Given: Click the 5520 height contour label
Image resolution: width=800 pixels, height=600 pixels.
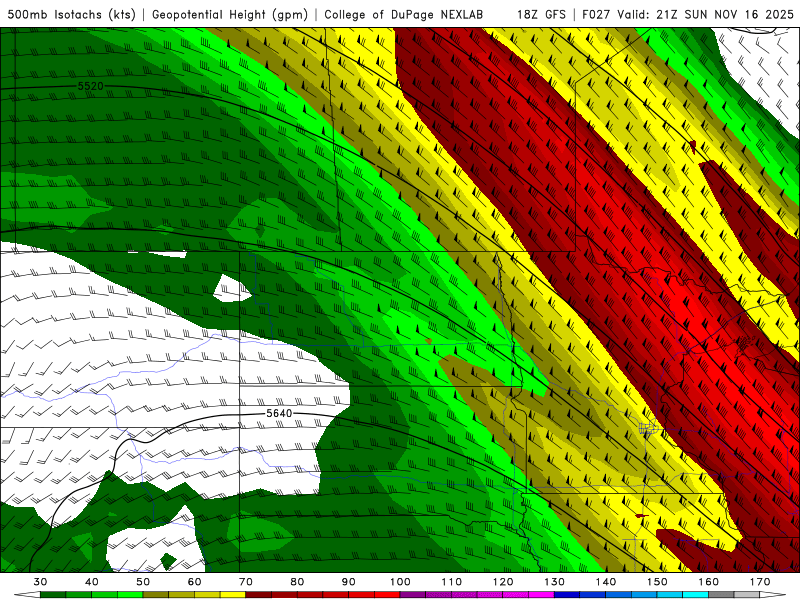Looking at the screenshot, I should pyautogui.click(x=90, y=86).
